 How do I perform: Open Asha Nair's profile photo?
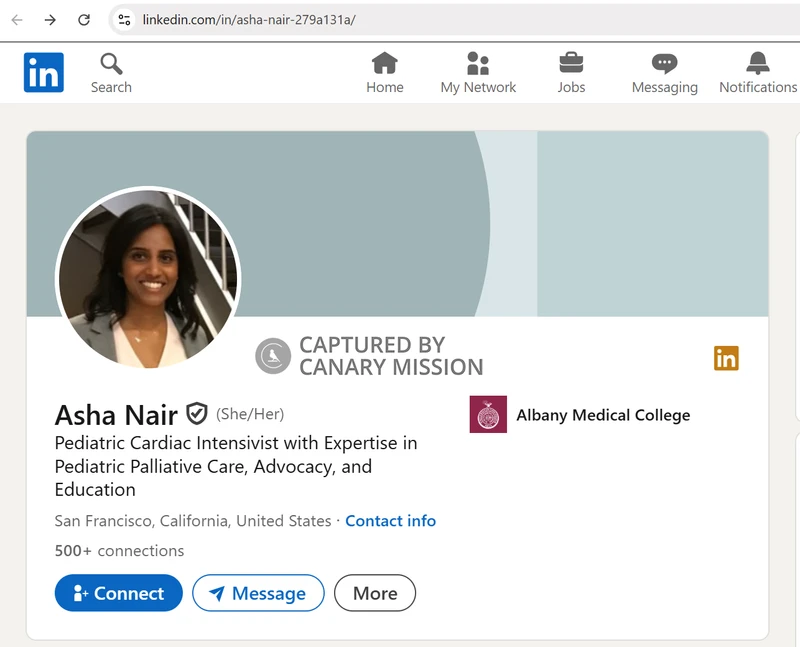[148, 278]
